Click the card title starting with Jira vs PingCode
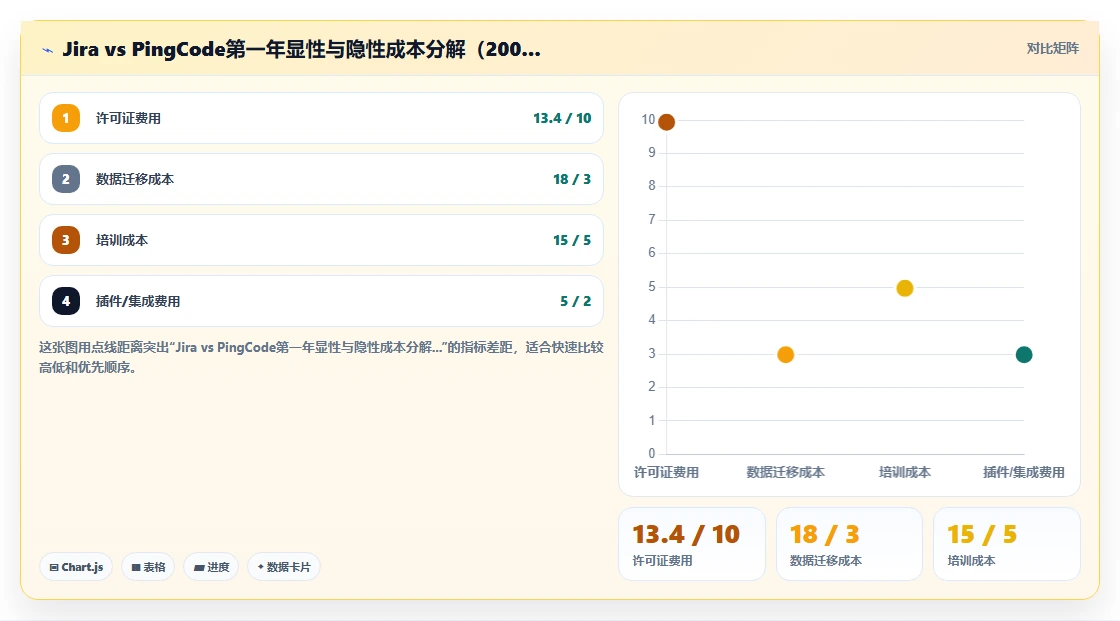 tap(301, 49)
